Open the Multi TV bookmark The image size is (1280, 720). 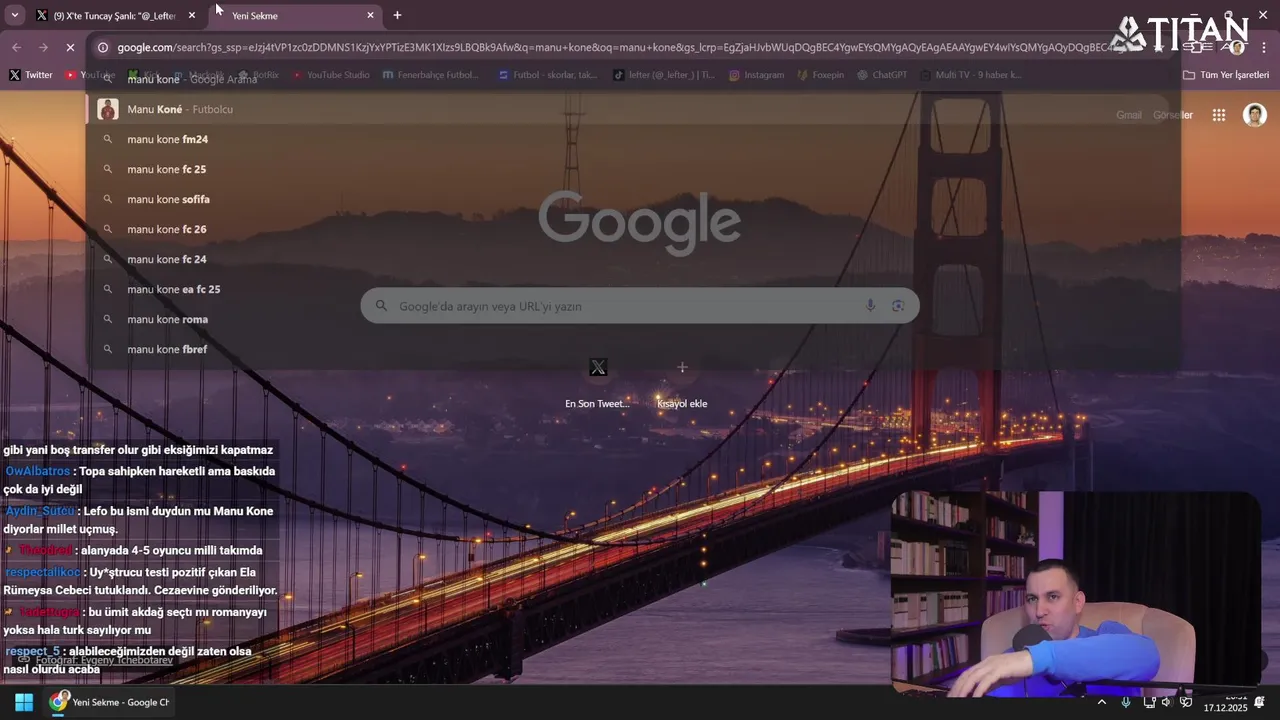pyautogui.click(x=971, y=75)
